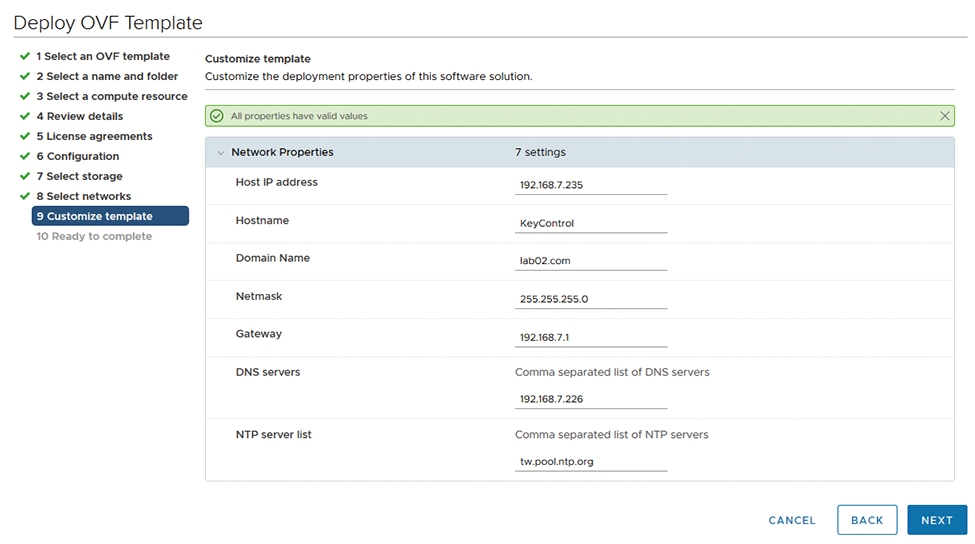Screen dimensions: 975x544
Task: Go to step 1 Select an OVF template
Action: pos(103,56)
